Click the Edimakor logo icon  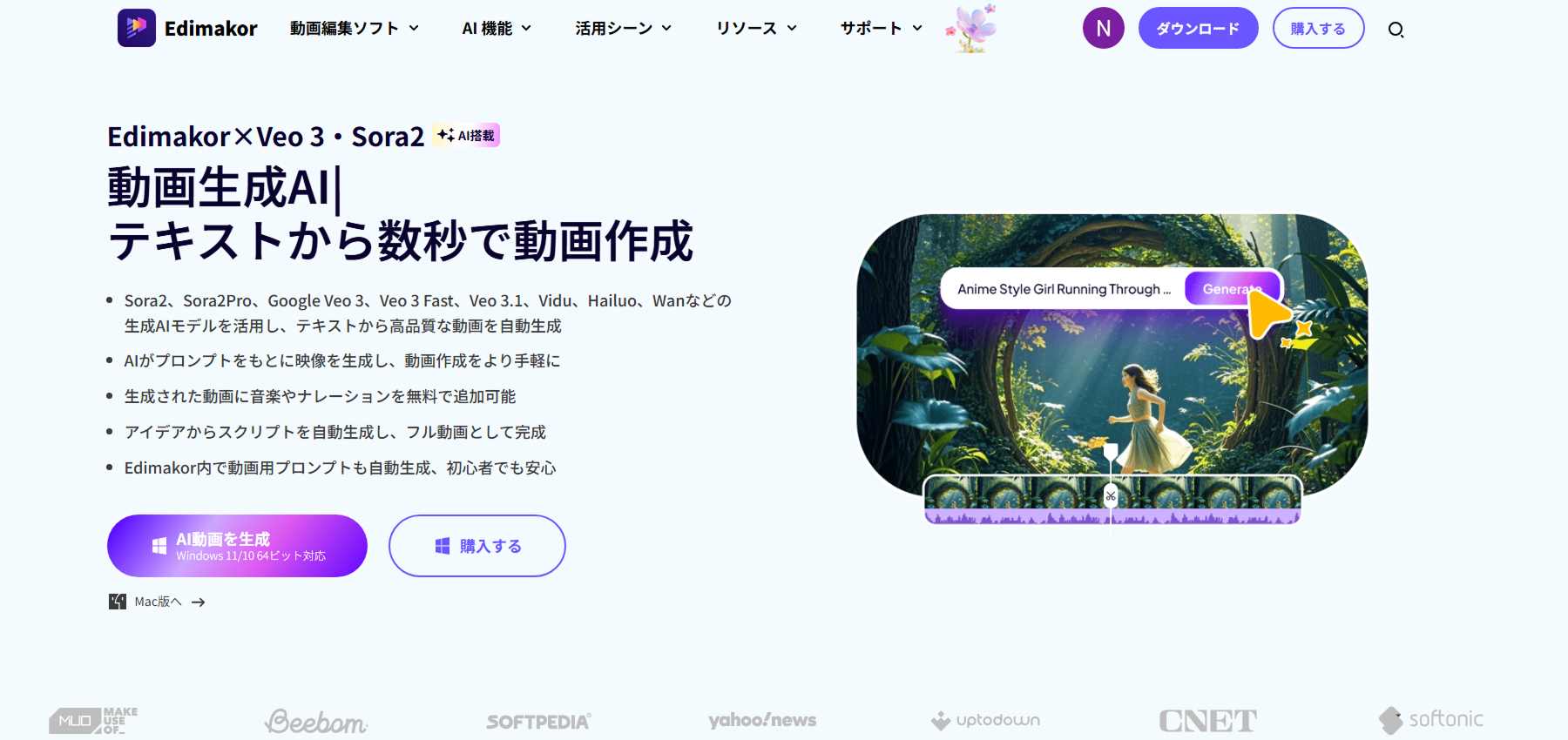[137, 28]
